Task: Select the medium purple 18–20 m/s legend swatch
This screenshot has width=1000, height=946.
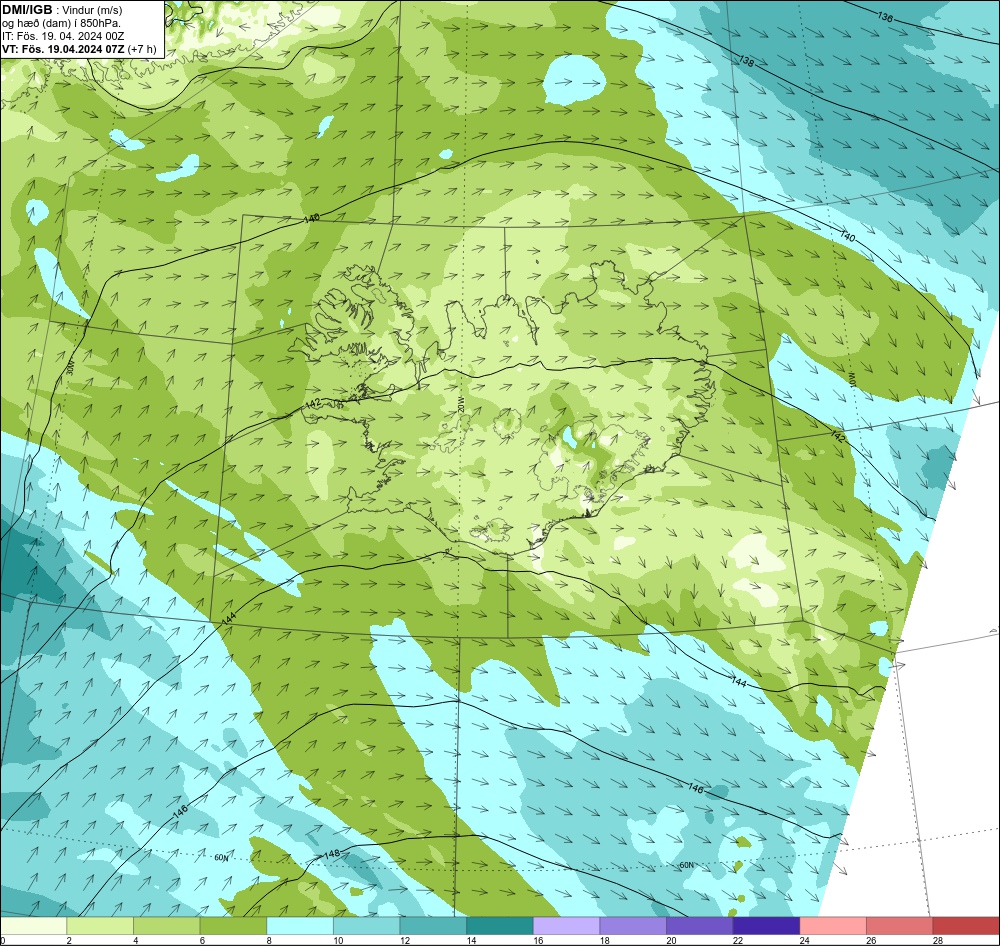Action: (x=633, y=926)
